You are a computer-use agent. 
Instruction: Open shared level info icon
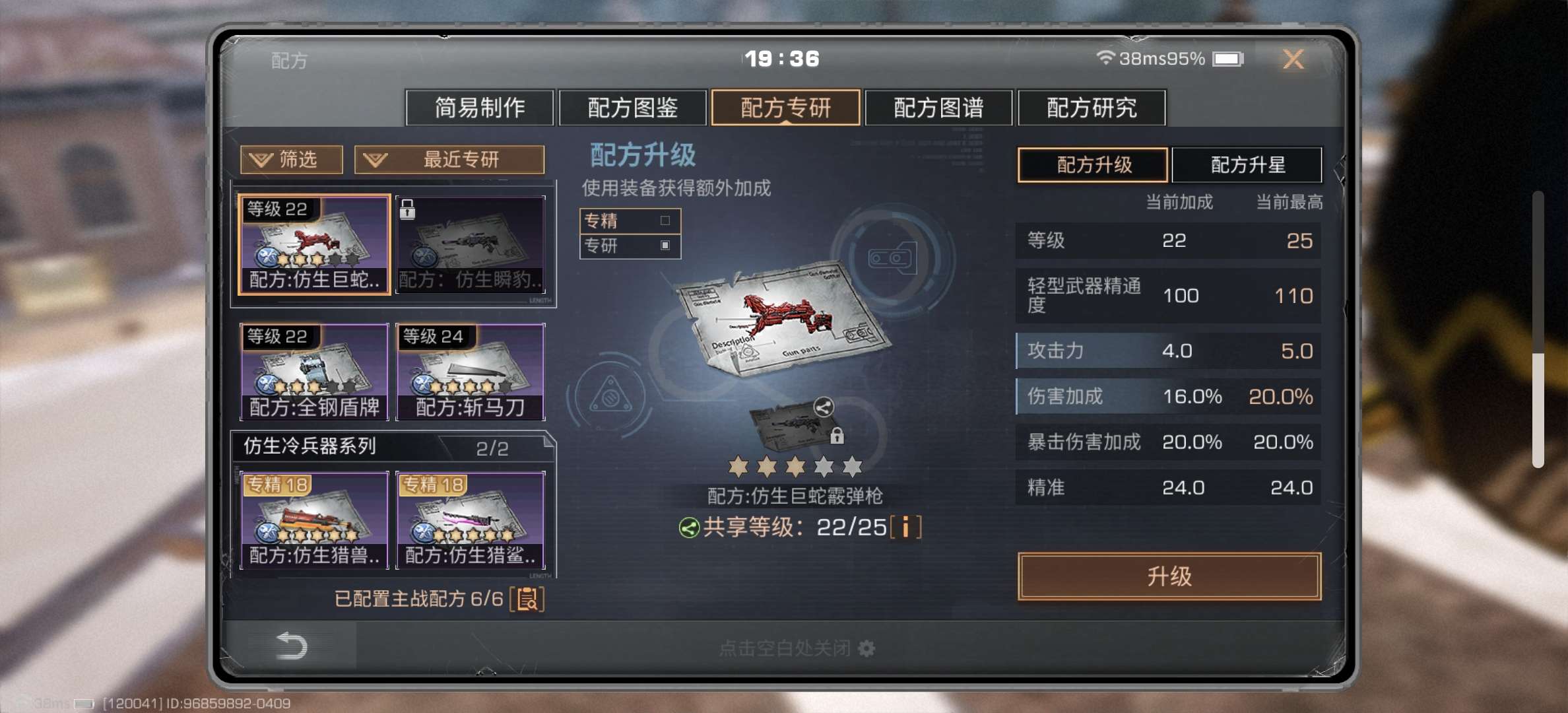click(905, 527)
